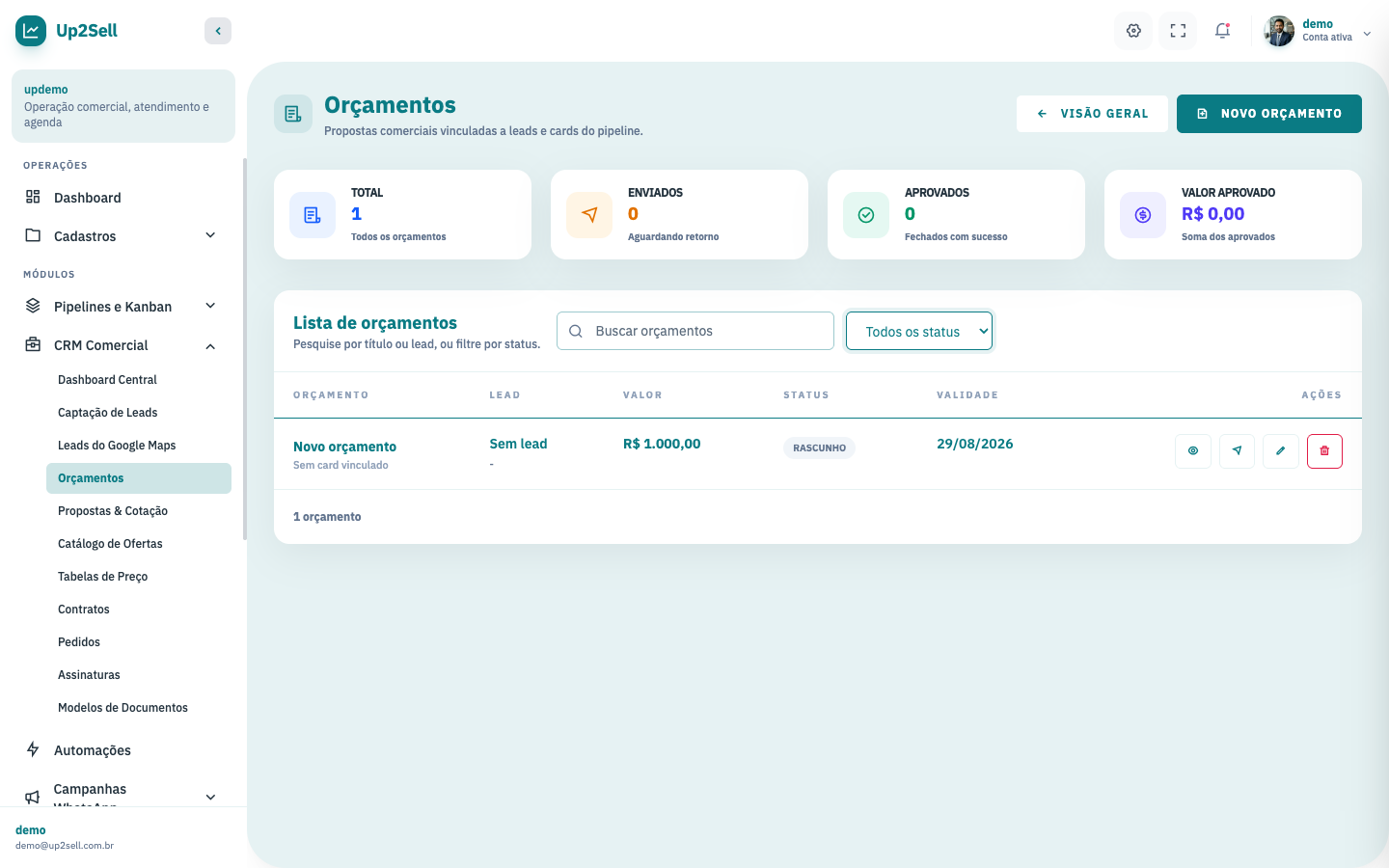
Task: Focus the Buscar orçamentos search field
Action: 695,331
